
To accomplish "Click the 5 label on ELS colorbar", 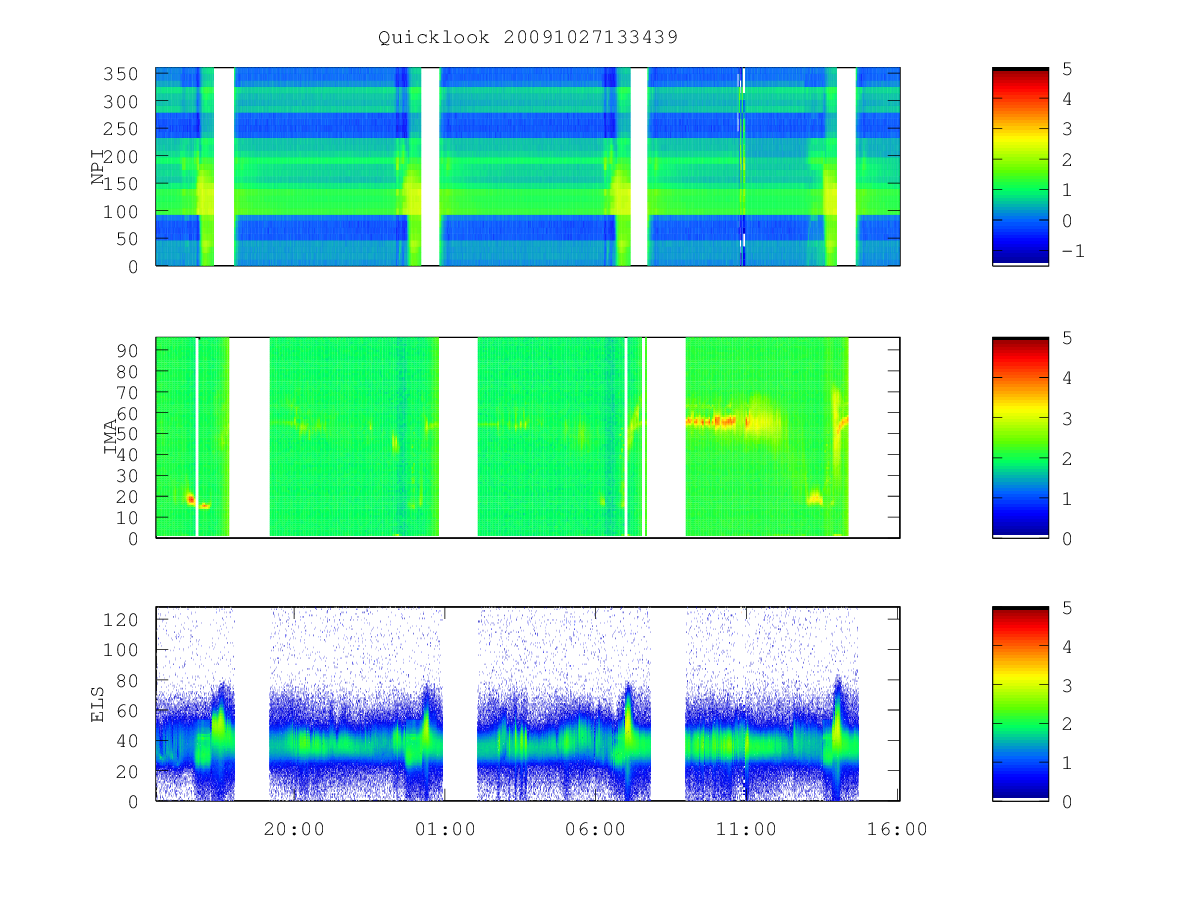I will 1066,607.
